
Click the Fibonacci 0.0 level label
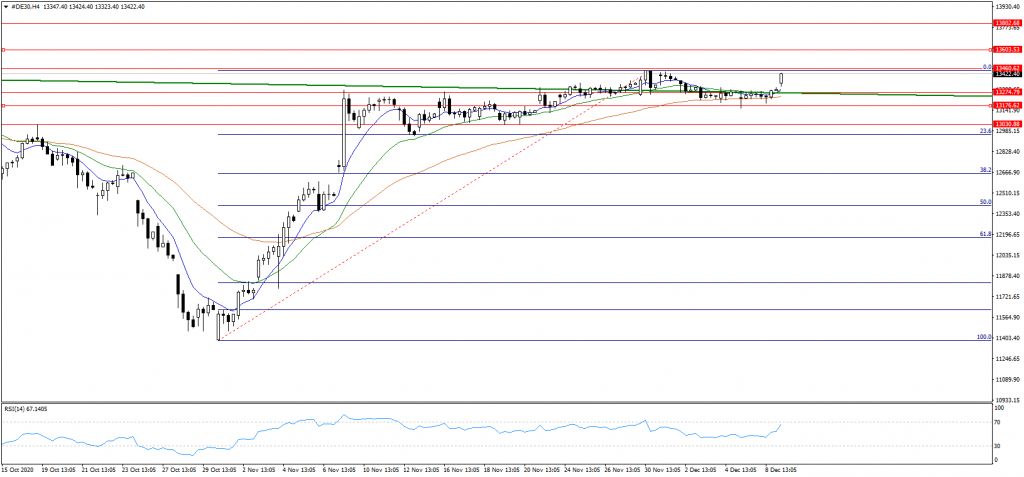(986, 66)
